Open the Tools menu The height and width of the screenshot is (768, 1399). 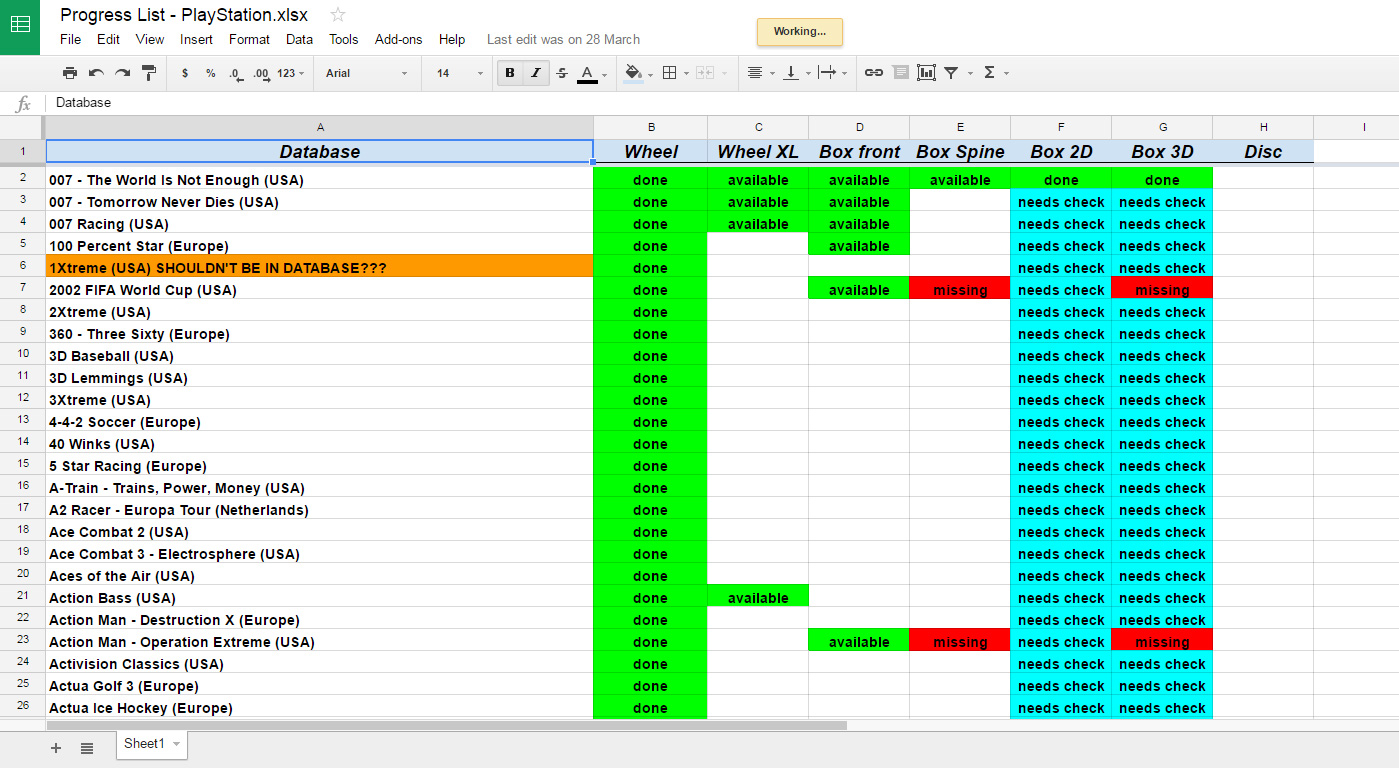343,39
